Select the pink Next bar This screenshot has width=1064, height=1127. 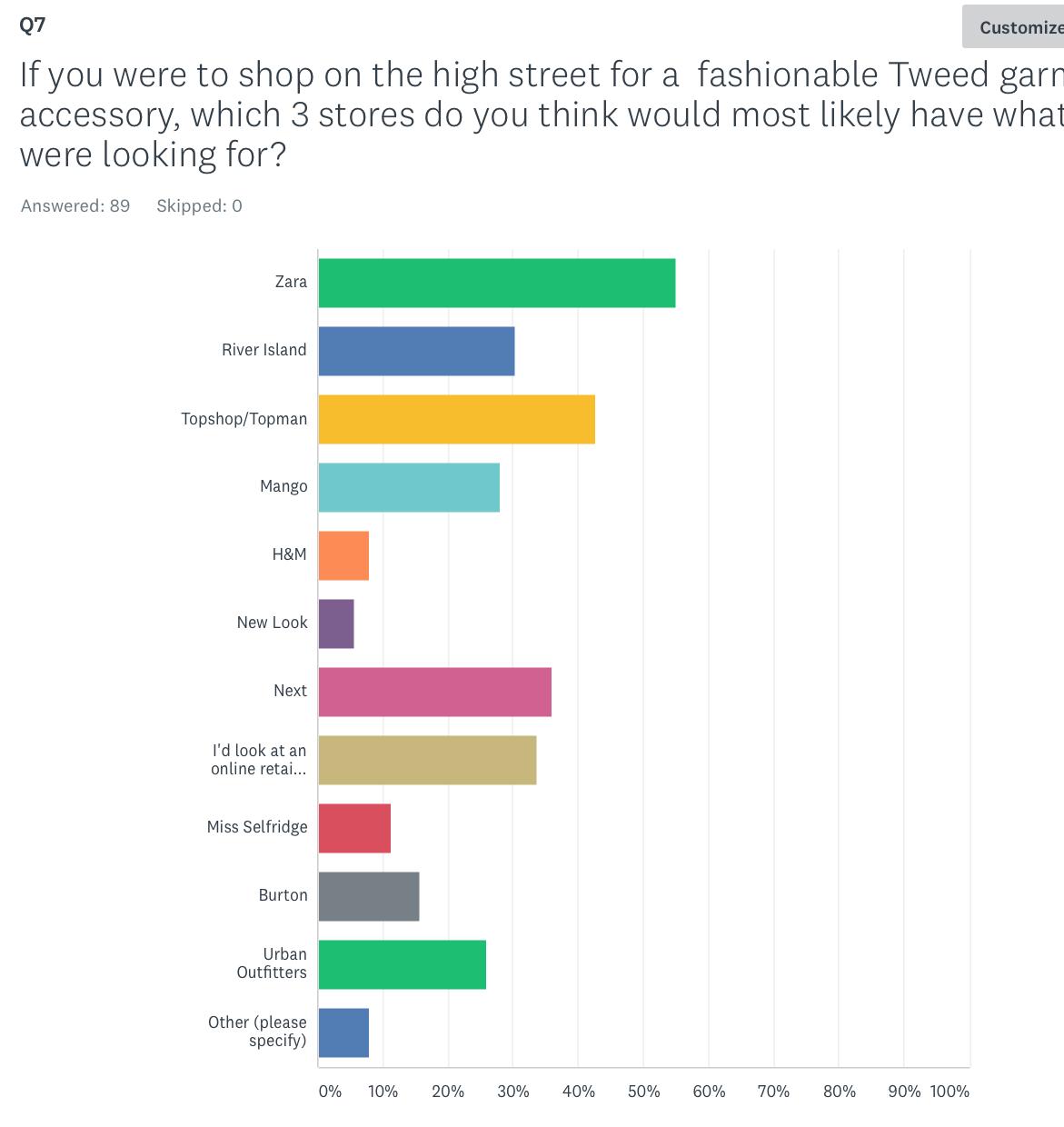[435, 692]
